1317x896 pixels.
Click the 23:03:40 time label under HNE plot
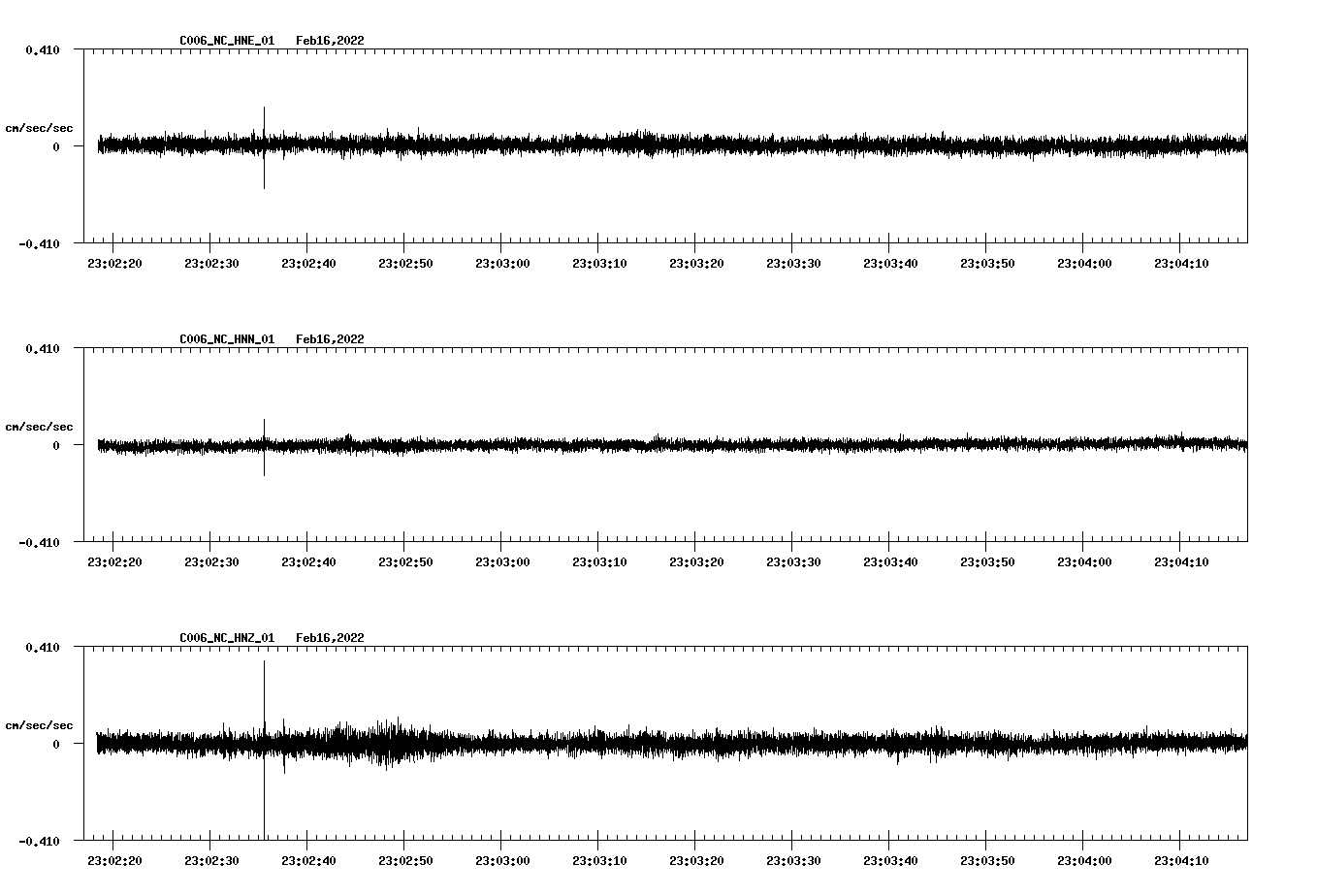[890, 264]
